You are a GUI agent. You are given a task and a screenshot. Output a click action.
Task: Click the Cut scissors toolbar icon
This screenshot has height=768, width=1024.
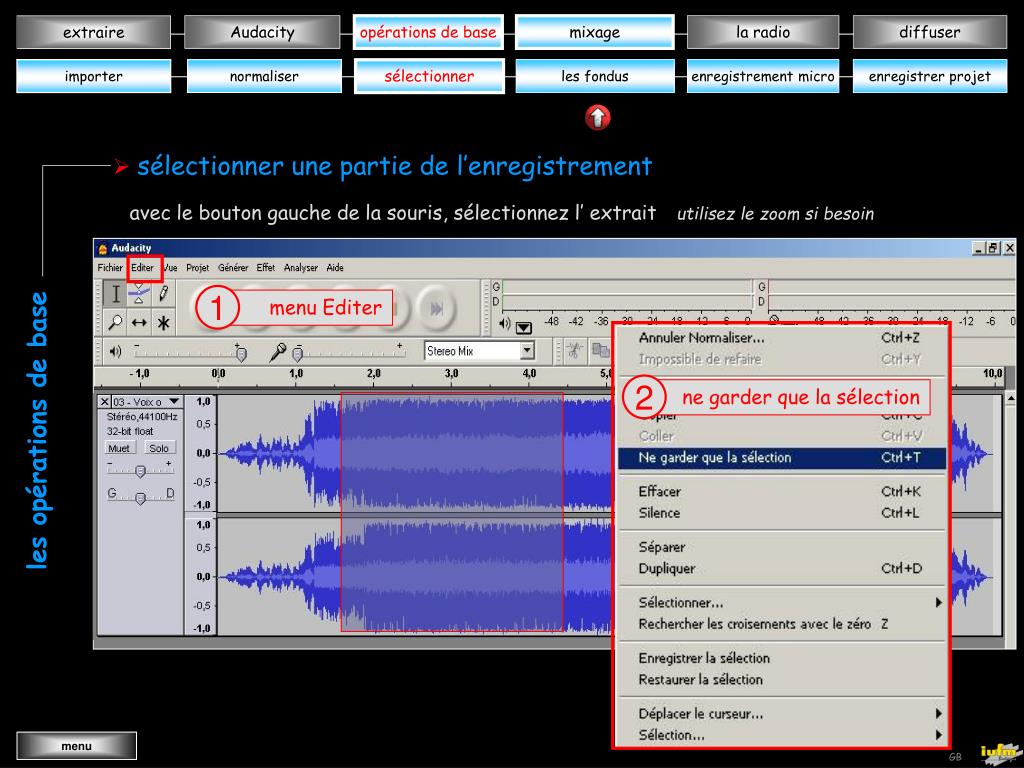575,351
